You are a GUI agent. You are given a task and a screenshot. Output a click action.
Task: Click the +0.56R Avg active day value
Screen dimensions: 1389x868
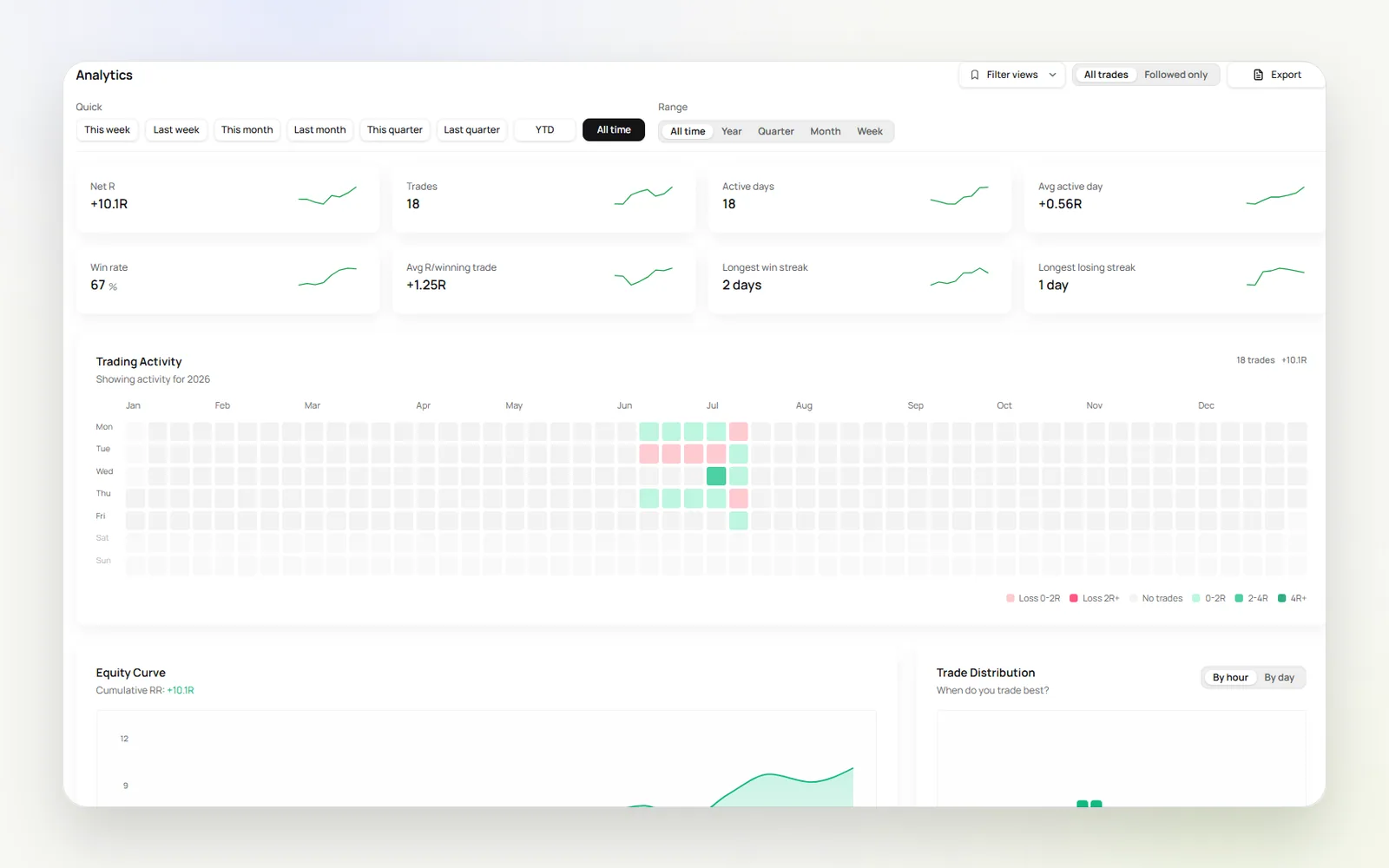(1060, 204)
